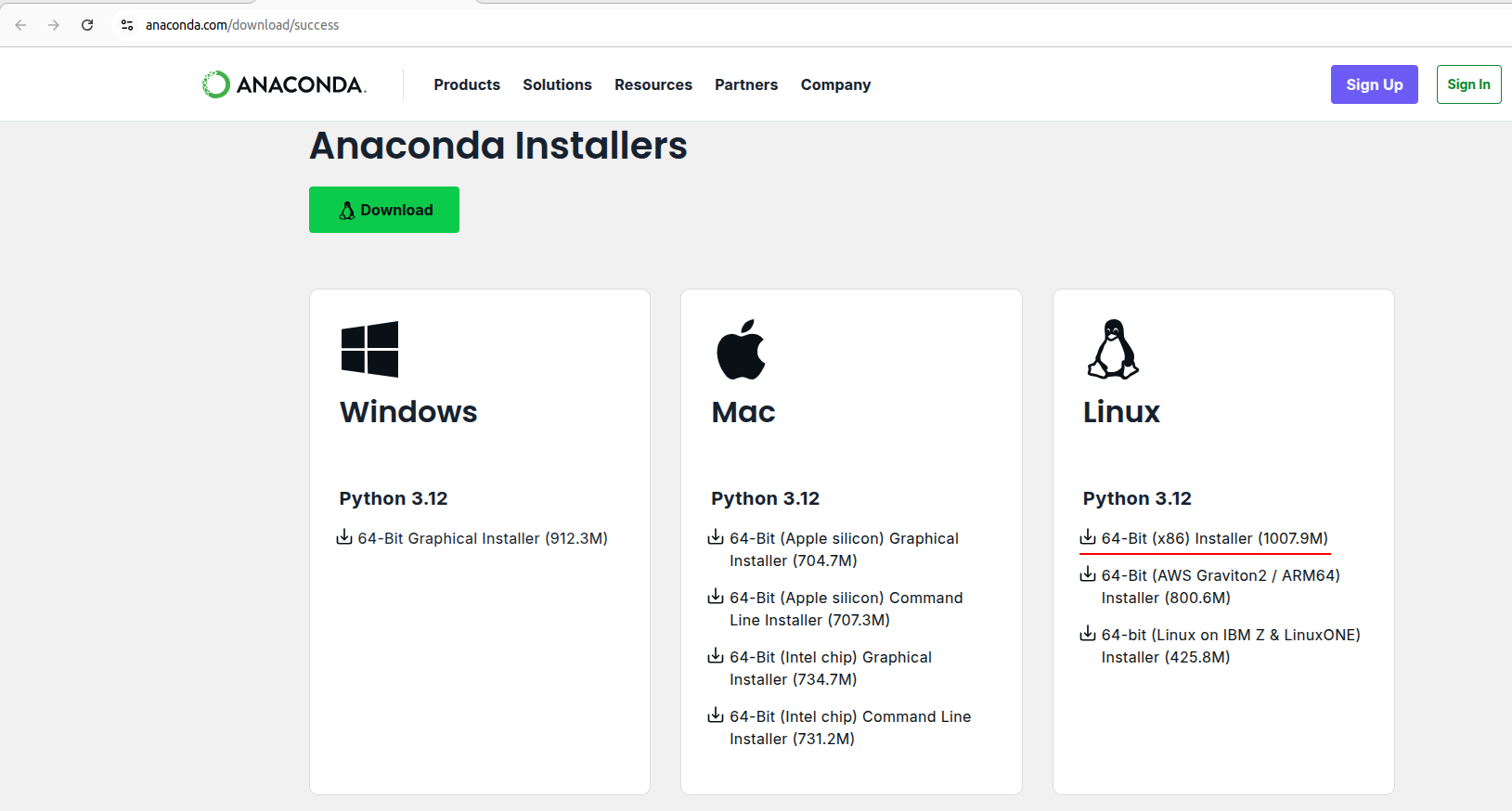The width and height of the screenshot is (1512, 811).
Task: Click download icon beside Apple silicon Command Line
Action: [716, 597]
